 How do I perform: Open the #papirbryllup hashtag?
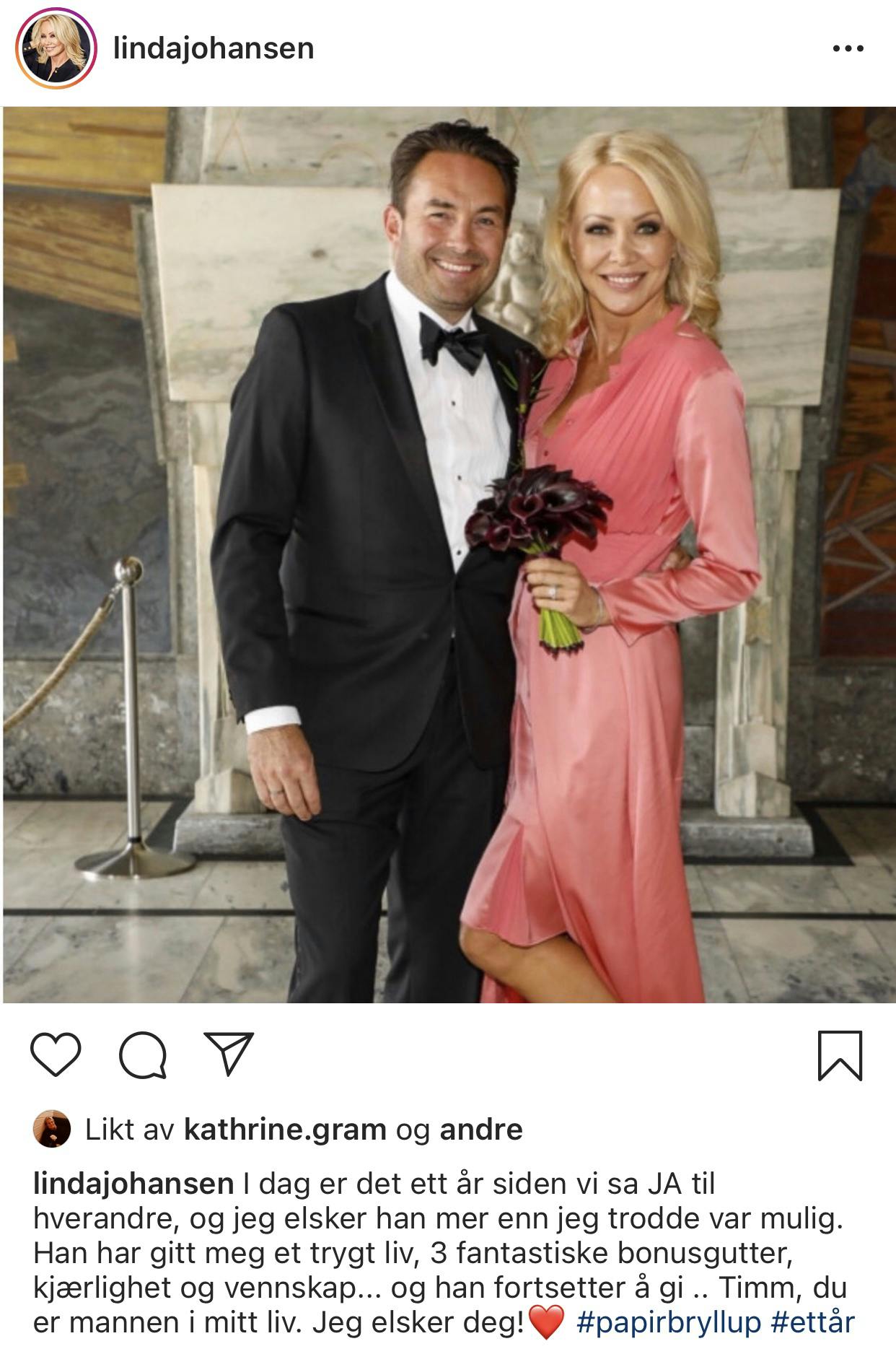pos(669,1322)
